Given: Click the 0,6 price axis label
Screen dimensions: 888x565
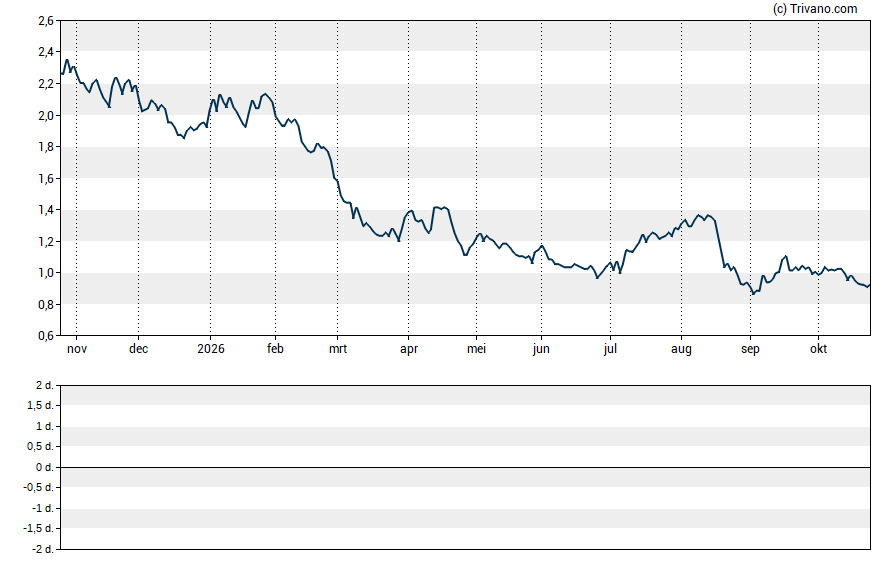Looking at the screenshot, I should [46, 336].
